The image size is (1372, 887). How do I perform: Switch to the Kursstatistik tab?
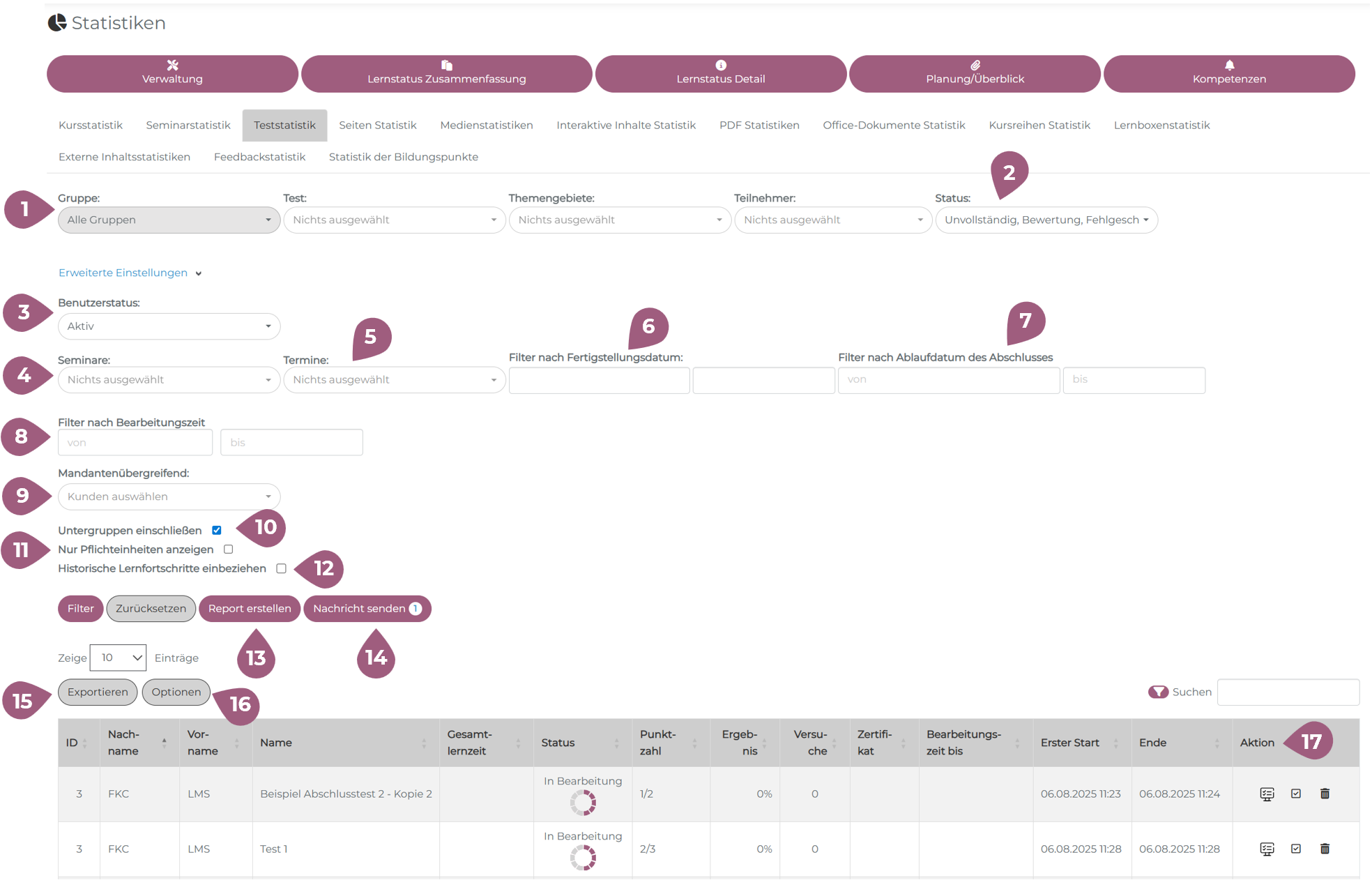point(91,126)
